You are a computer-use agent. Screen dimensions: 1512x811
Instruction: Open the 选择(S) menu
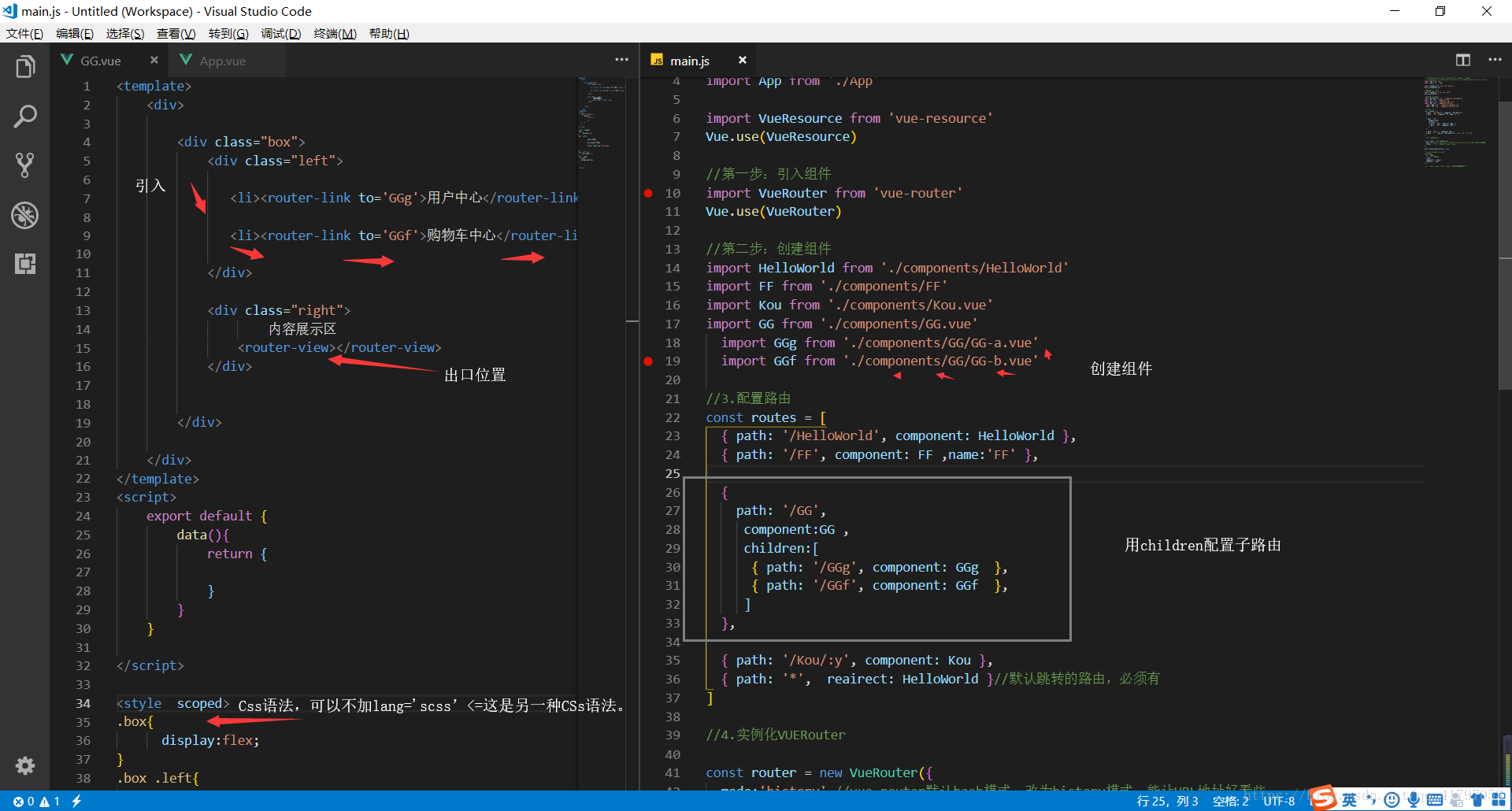click(x=125, y=34)
